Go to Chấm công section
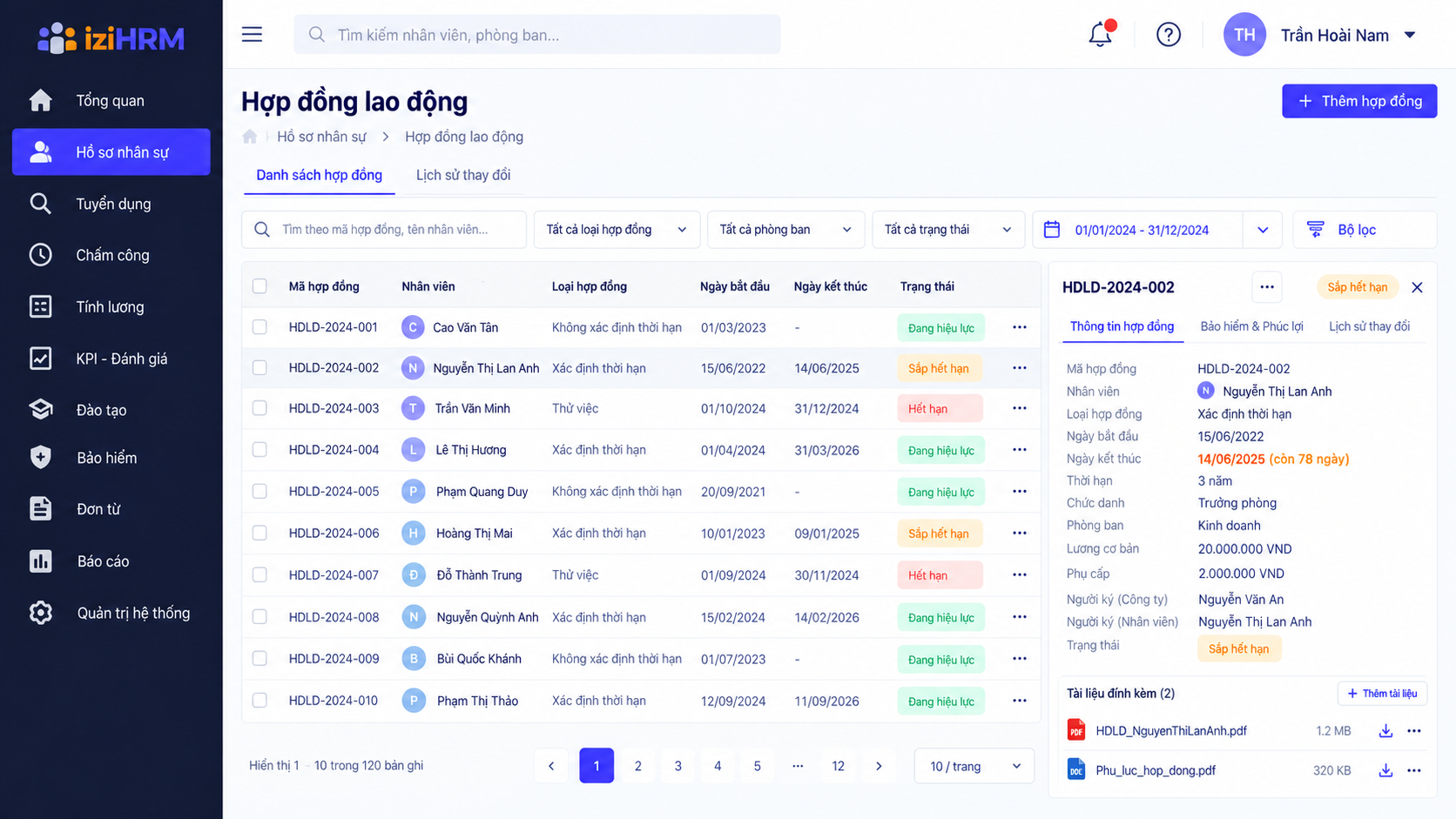This screenshot has width=1456, height=819. (x=111, y=255)
